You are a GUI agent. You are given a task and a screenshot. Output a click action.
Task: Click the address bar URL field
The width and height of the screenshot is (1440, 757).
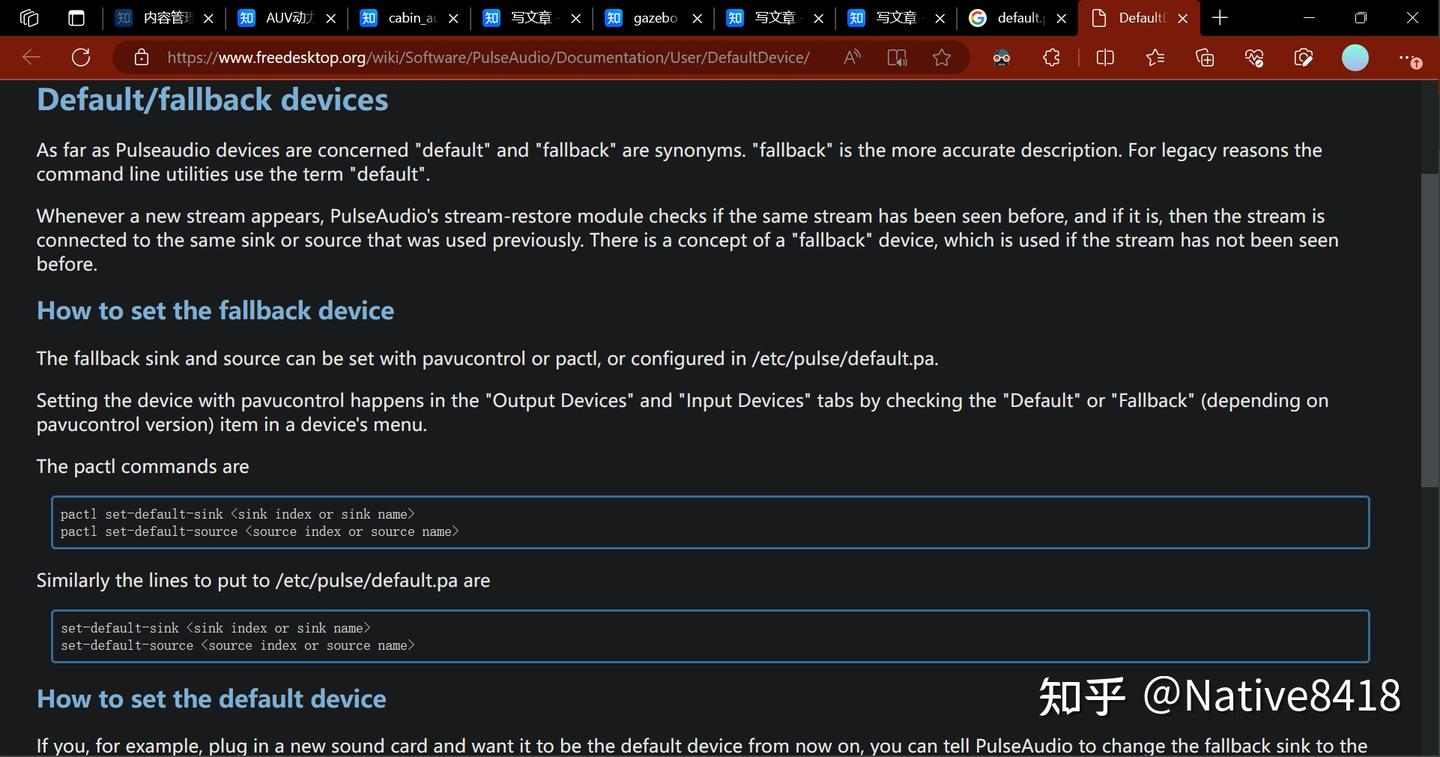[488, 57]
